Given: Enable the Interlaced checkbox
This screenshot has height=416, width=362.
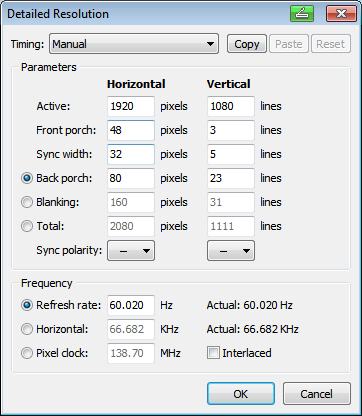Looking at the screenshot, I should (x=213, y=353).
